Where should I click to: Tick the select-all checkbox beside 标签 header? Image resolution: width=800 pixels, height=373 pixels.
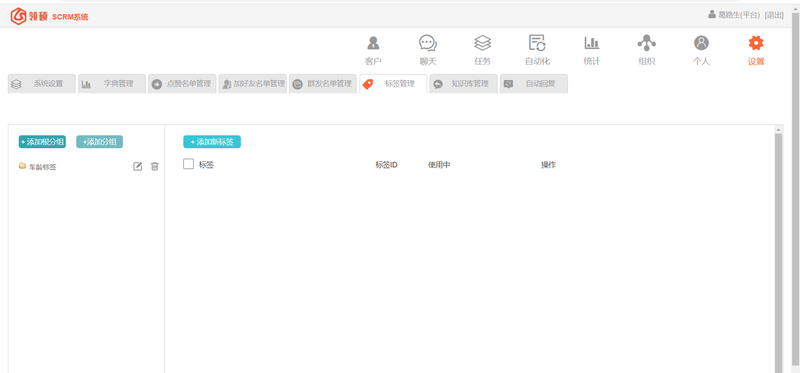[x=188, y=164]
